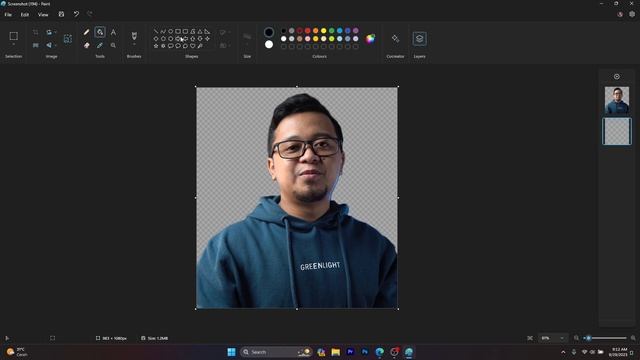Expand the Selection options dropdown arrow
Viewport: 640px width, 360px height.
coord(13,44)
